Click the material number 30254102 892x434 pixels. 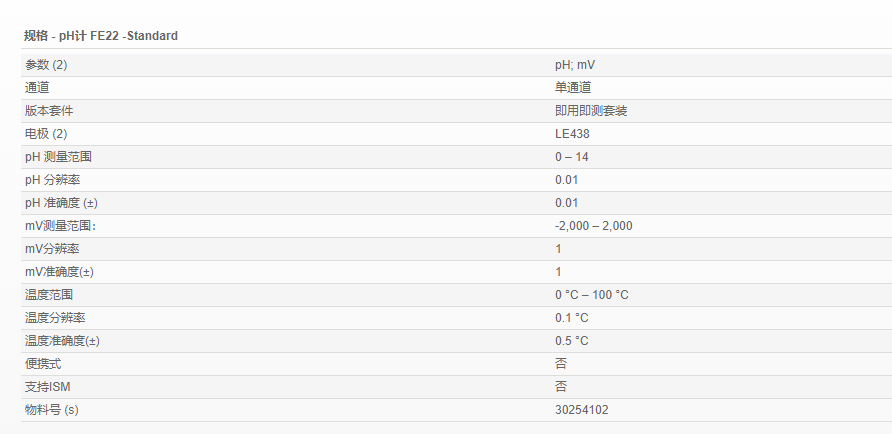(x=582, y=410)
